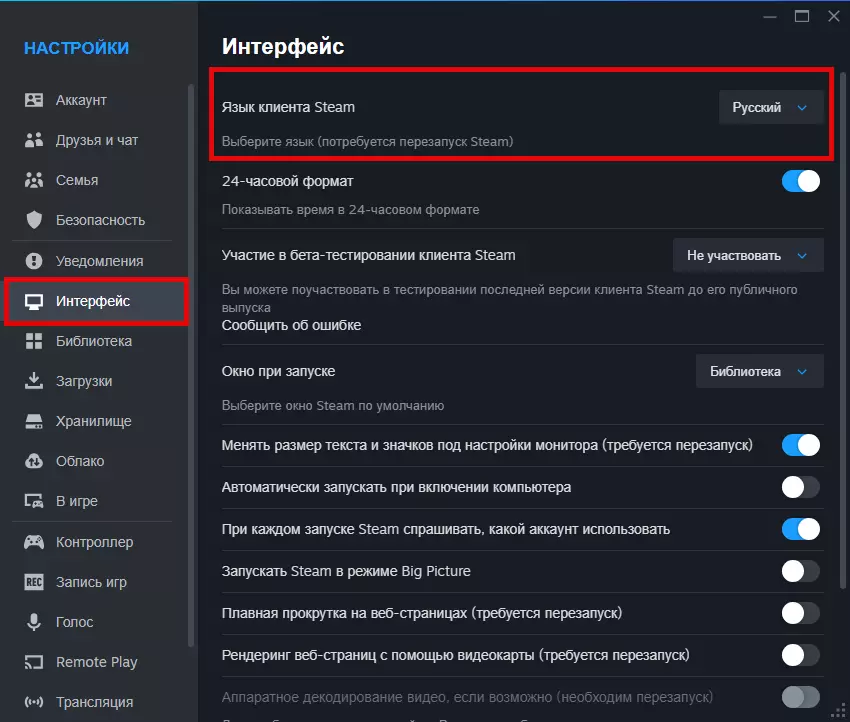Click the Friends and Chat people icon
Image resolution: width=850 pixels, height=722 pixels.
(34, 140)
